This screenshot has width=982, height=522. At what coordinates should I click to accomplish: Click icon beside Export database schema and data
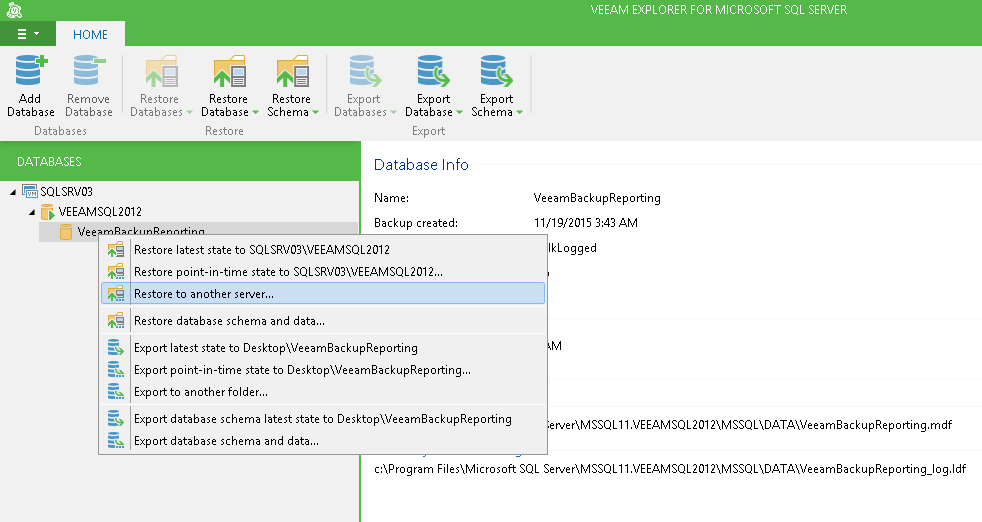click(x=115, y=441)
